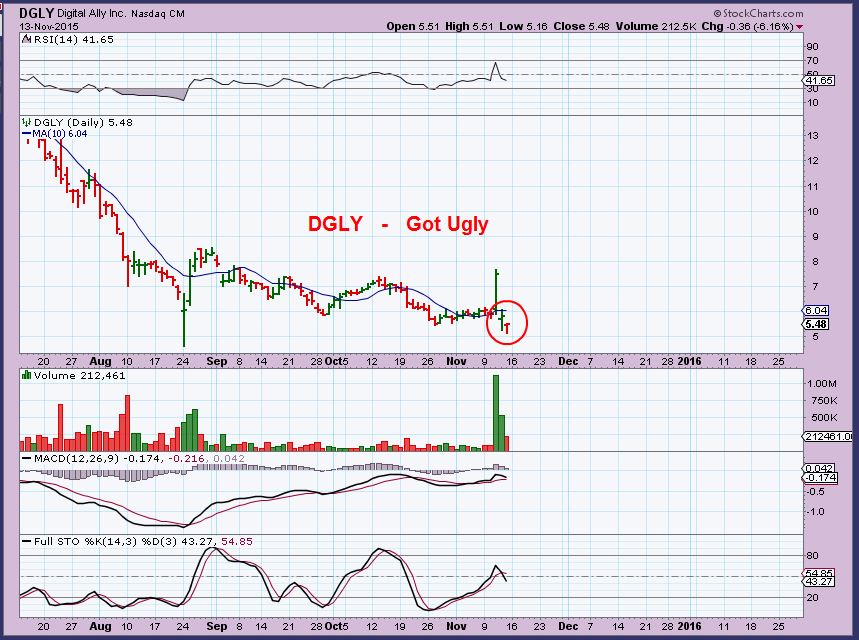Click the candlestick icon next to DGLY (Daily)
The height and width of the screenshot is (640, 859).
[26, 122]
